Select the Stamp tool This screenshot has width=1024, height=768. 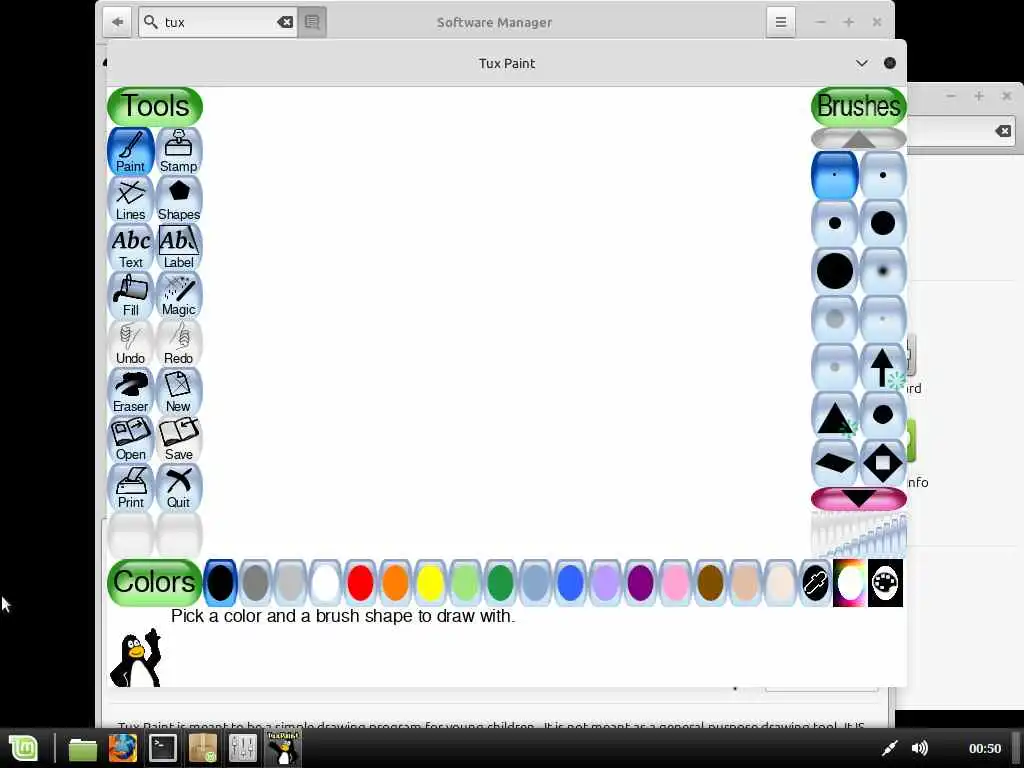[179, 152]
